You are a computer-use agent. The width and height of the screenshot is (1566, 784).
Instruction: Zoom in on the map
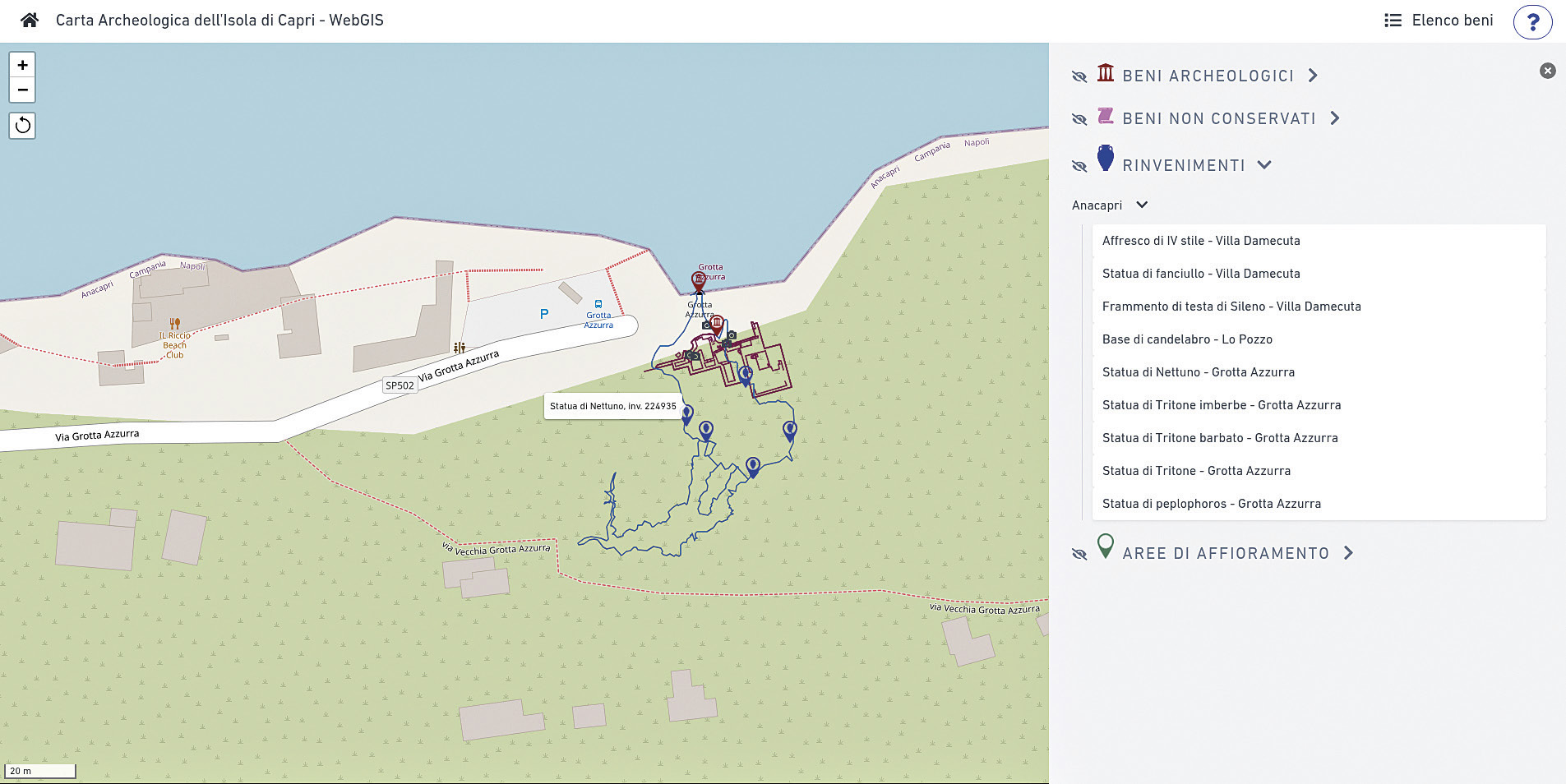tap(22, 65)
